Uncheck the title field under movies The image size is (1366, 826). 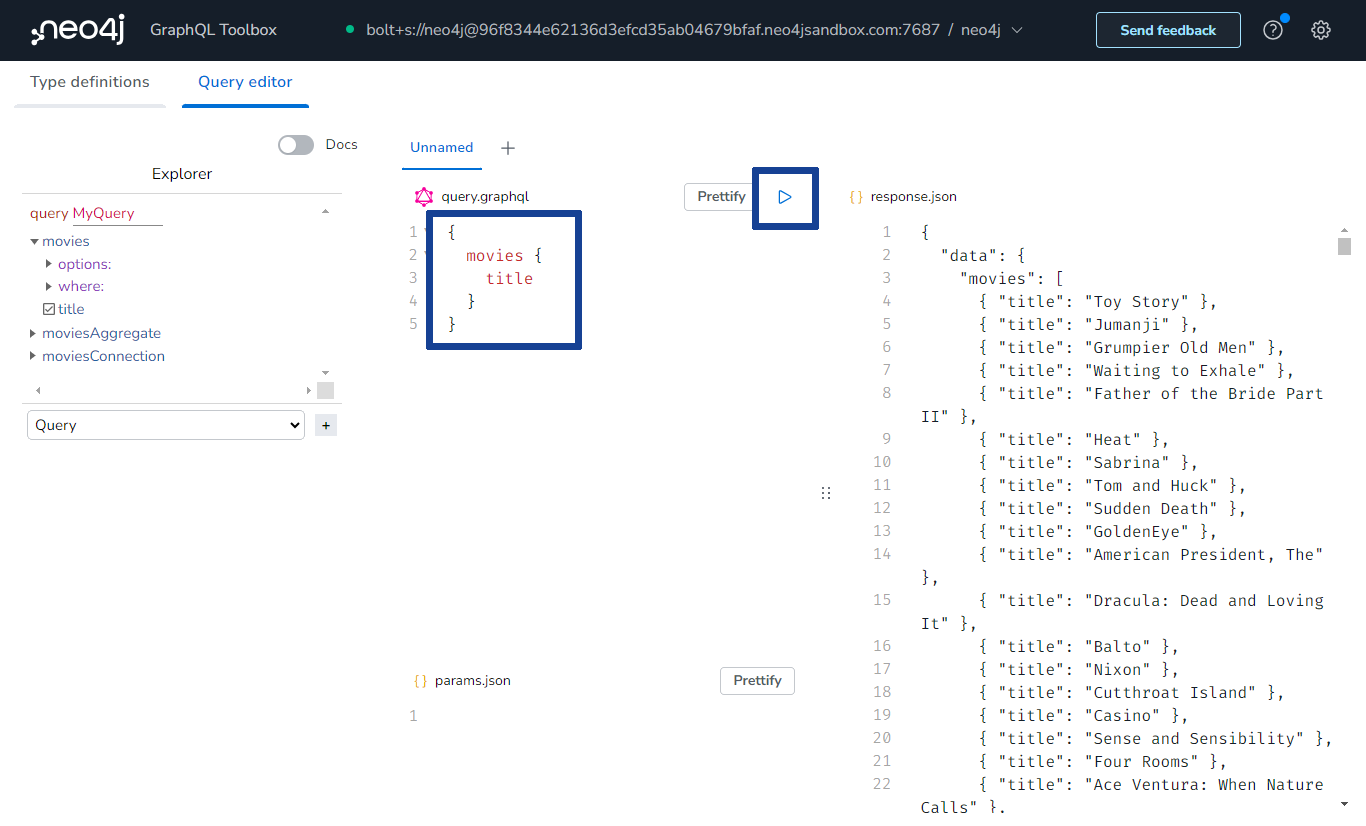click(48, 308)
